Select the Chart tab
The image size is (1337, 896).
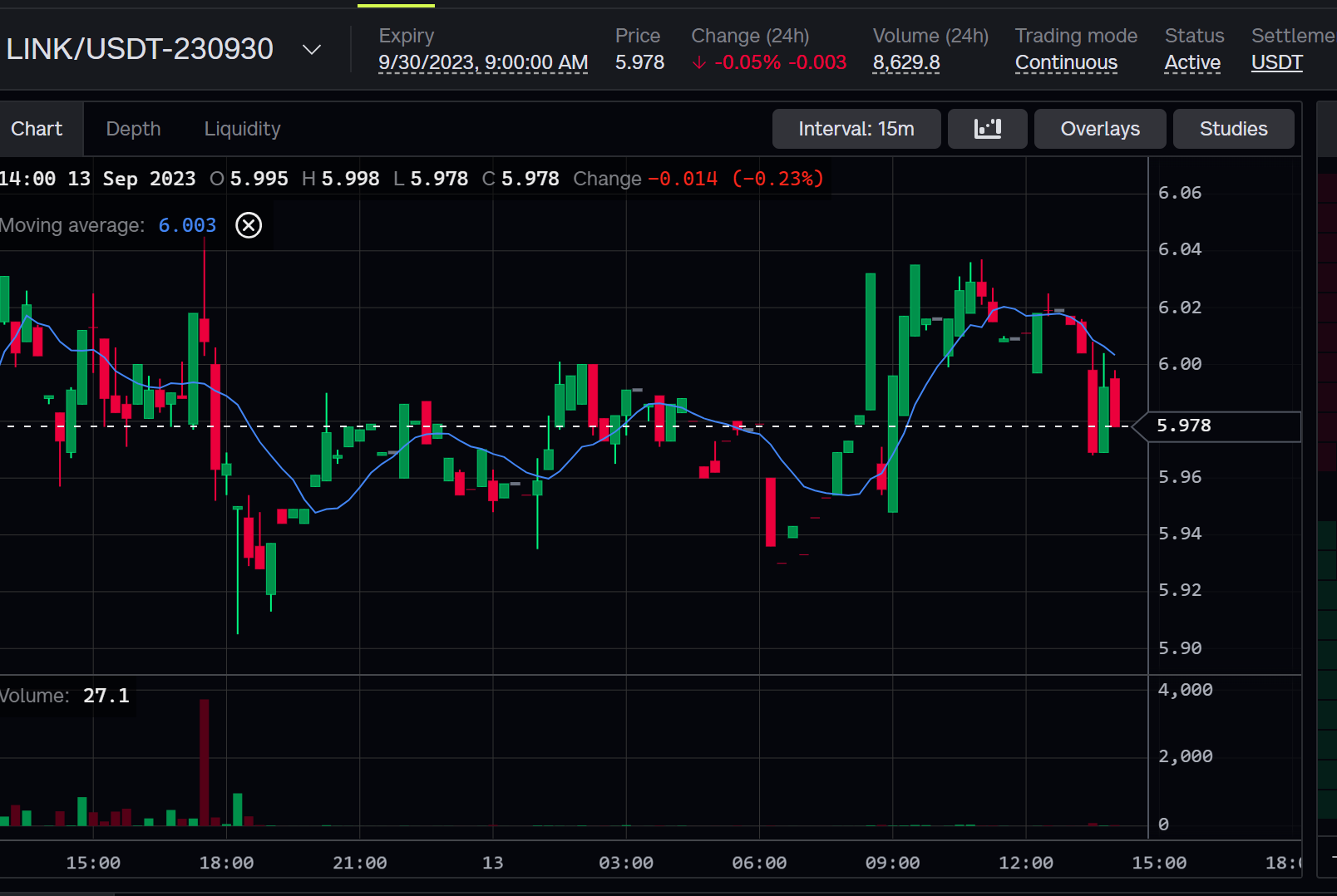pos(37,129)
